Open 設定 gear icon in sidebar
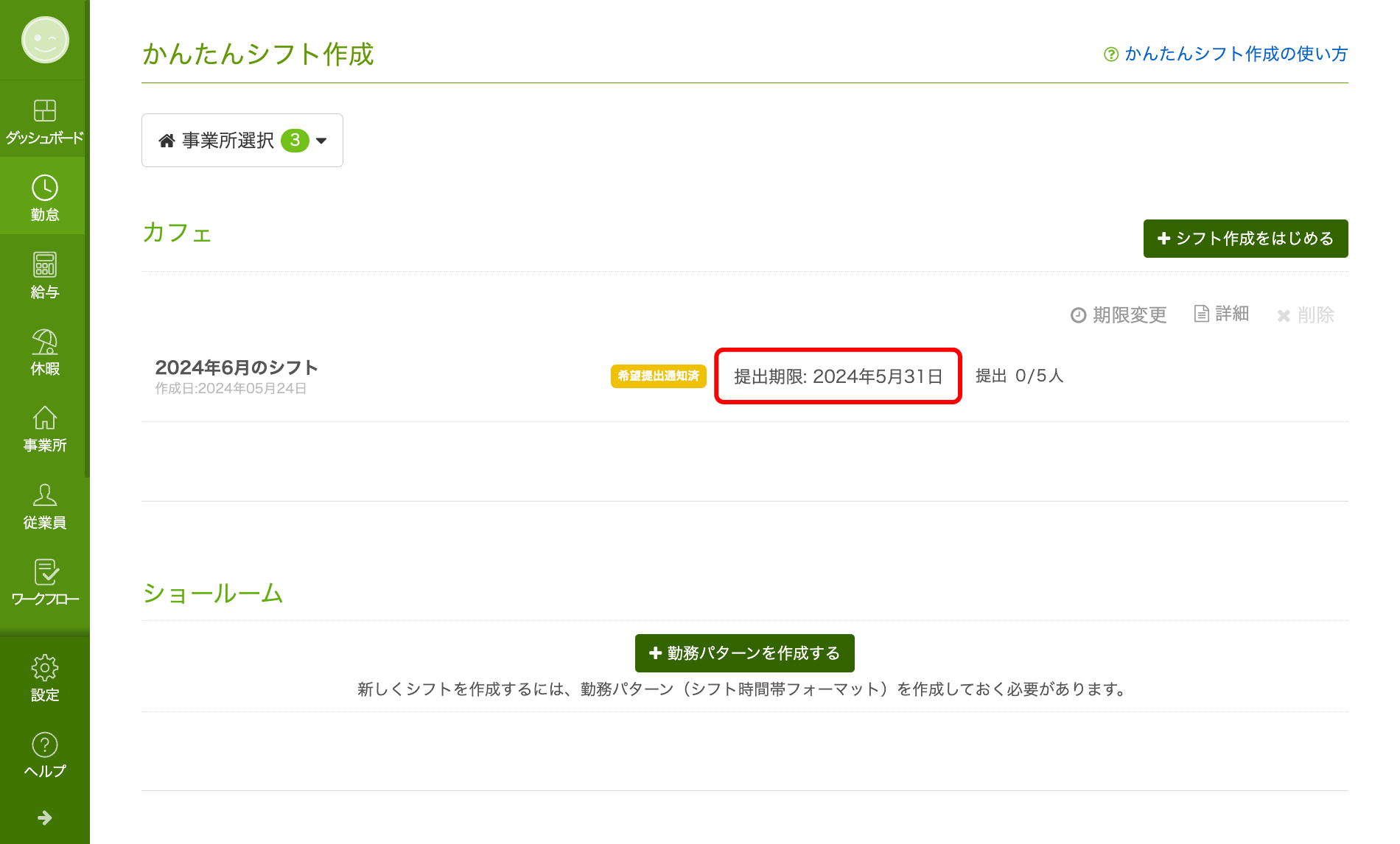1400x844 pixels. click(45, 669)
